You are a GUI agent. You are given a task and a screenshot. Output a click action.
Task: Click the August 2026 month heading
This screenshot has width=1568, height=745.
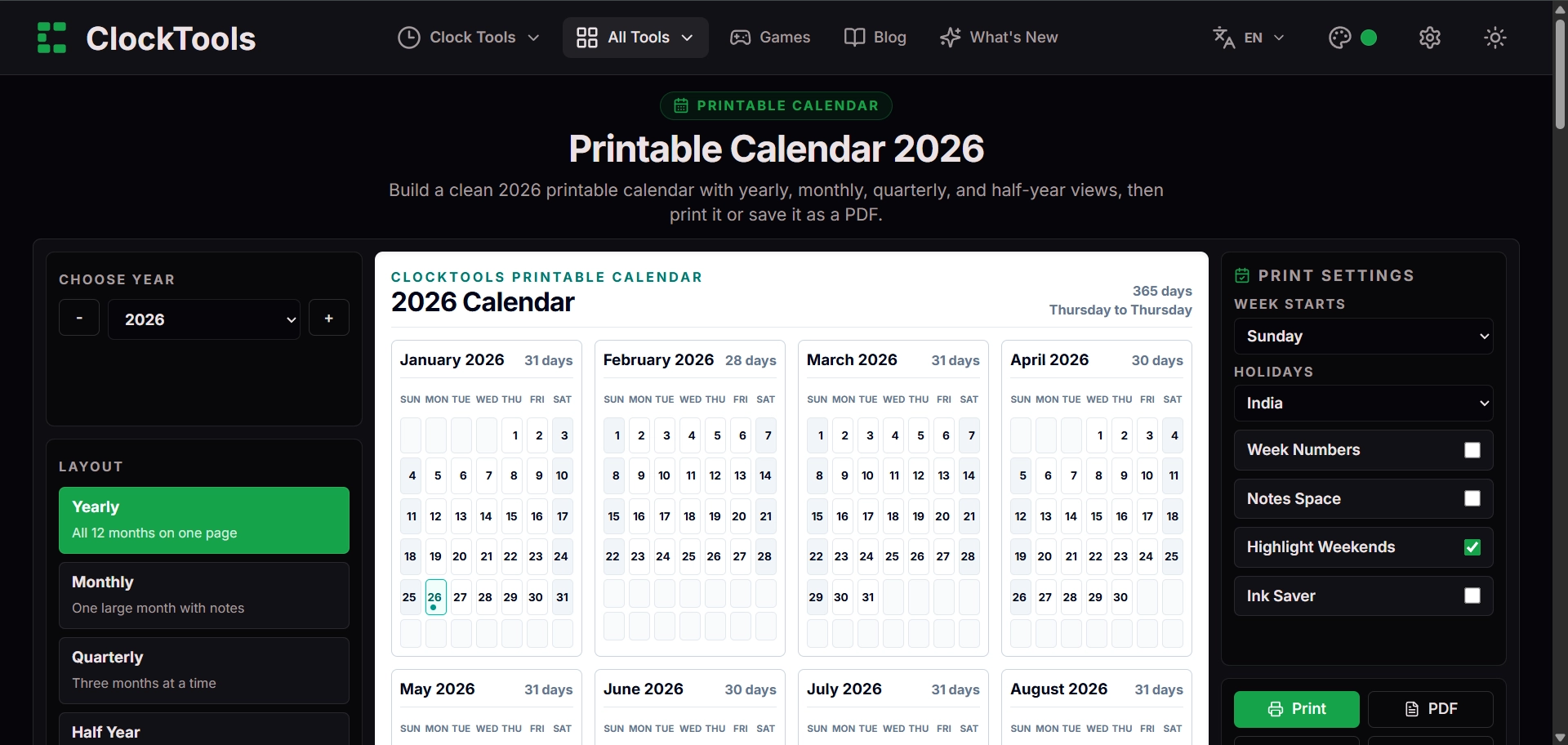point(1059,689)
